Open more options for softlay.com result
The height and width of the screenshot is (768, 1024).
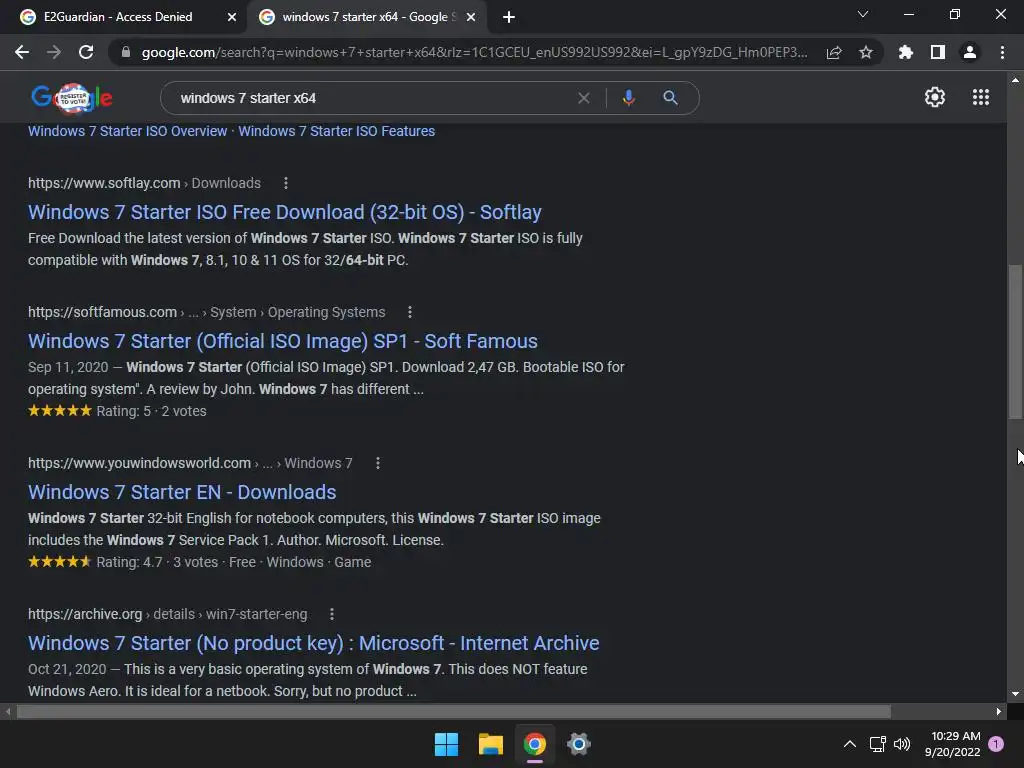tap(285, 184)
